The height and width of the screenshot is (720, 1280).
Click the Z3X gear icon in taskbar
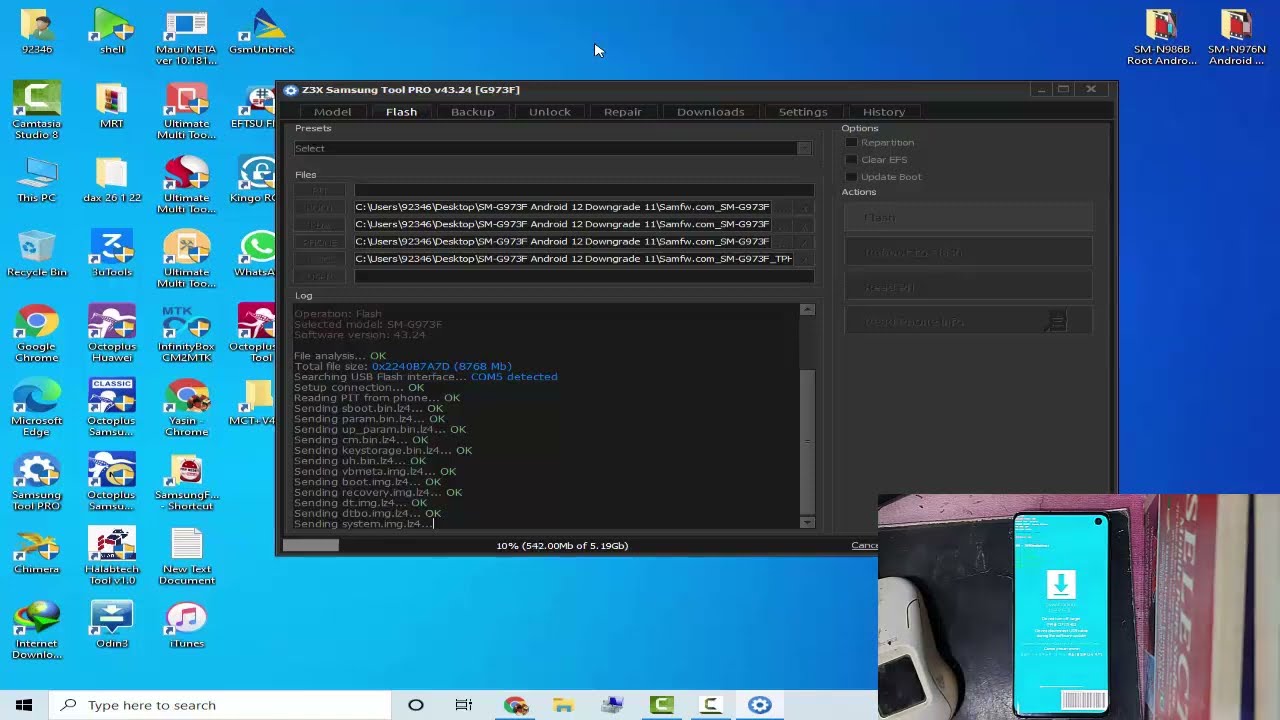point(760,705)
